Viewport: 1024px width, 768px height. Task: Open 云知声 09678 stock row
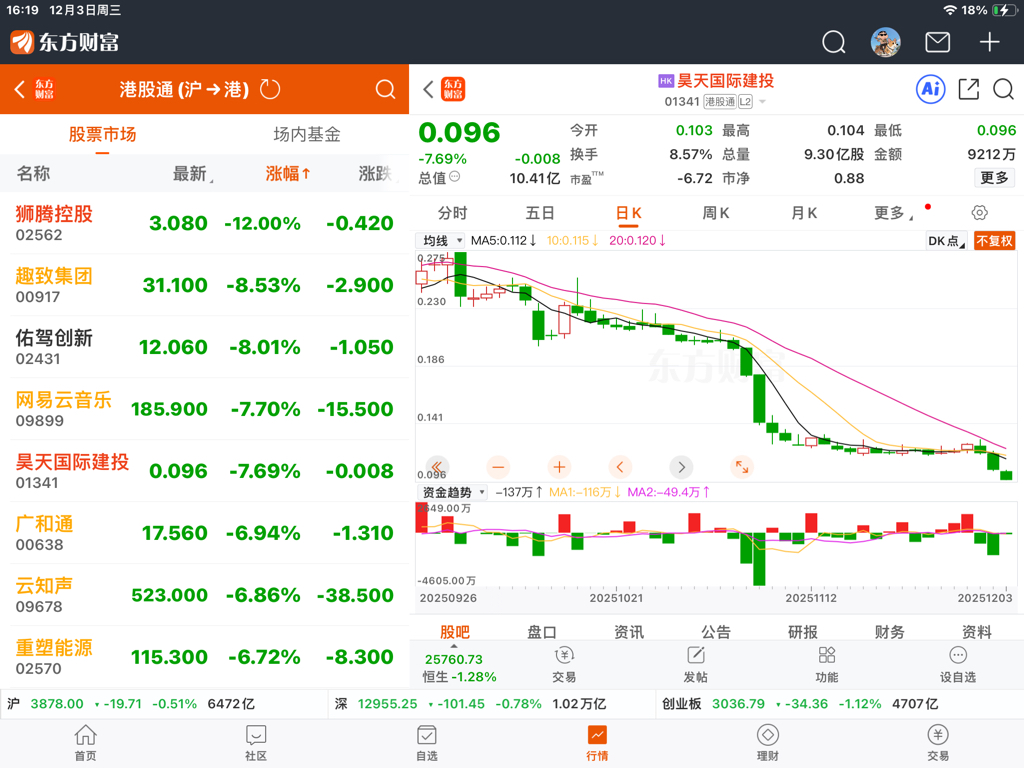[204, 595]
